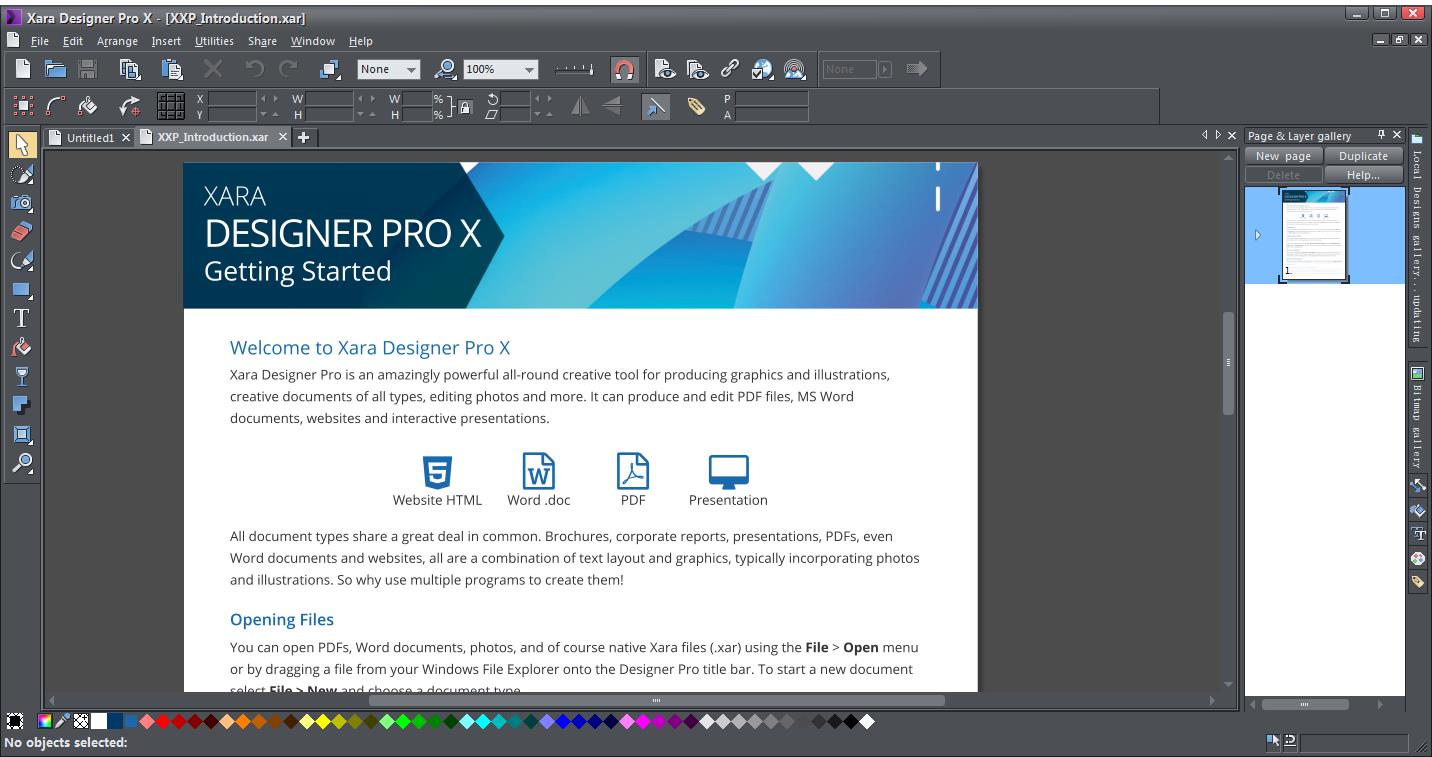
Task: Pin the Page & Layer gallery panel
Action: pyautogui.click(x=1381, y=135)
